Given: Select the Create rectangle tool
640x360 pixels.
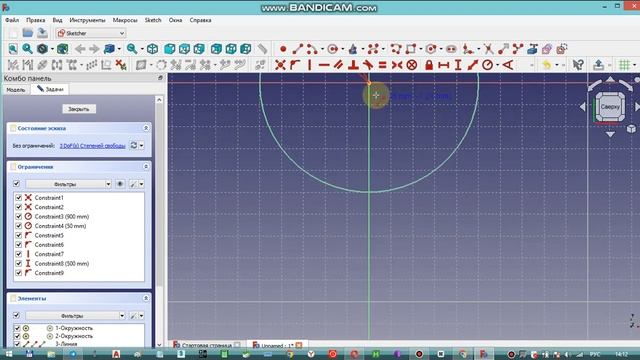Looking at the screenshot, I should [411, 49].
